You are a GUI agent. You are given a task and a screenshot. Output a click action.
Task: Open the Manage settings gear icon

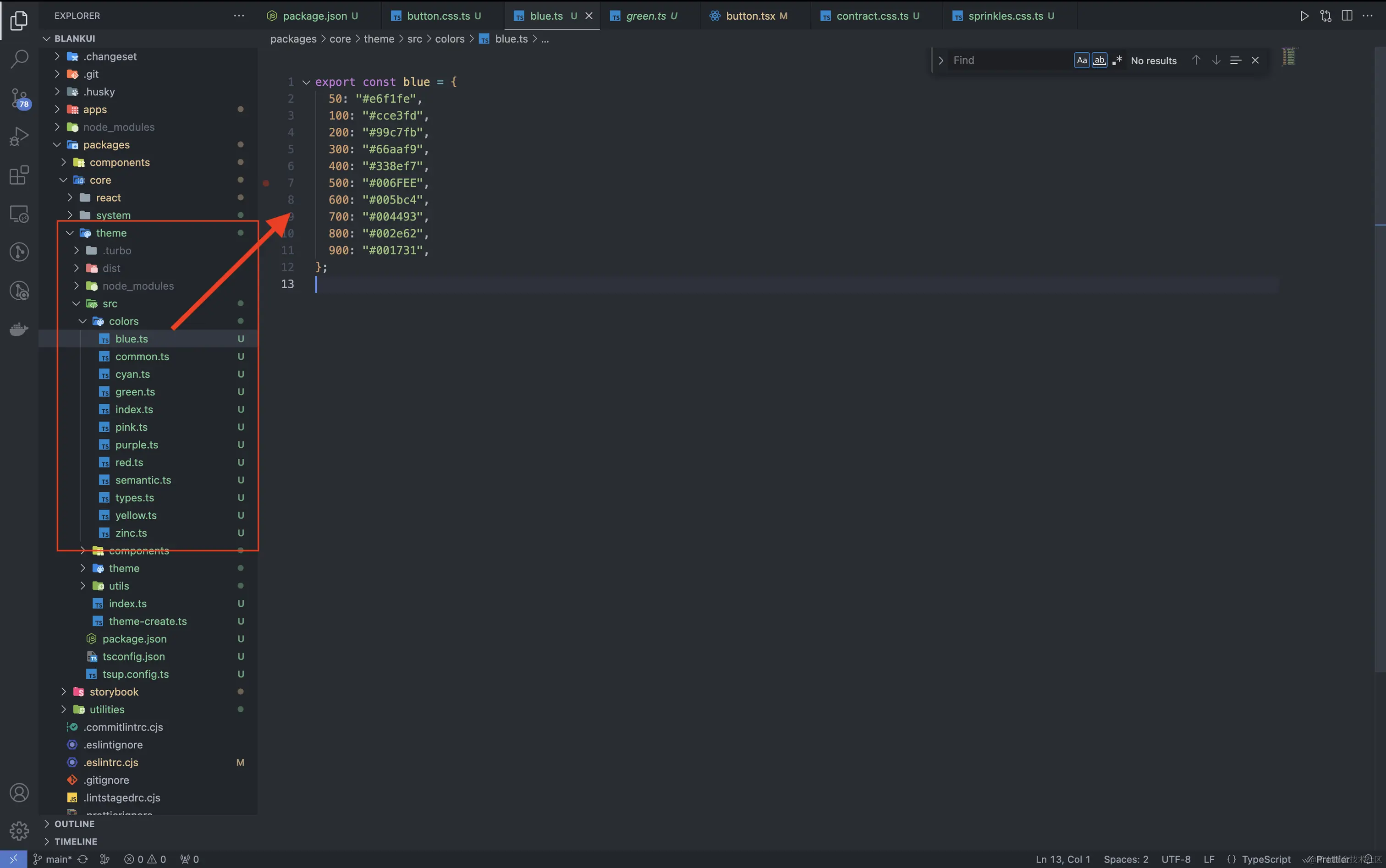point(19,831)
